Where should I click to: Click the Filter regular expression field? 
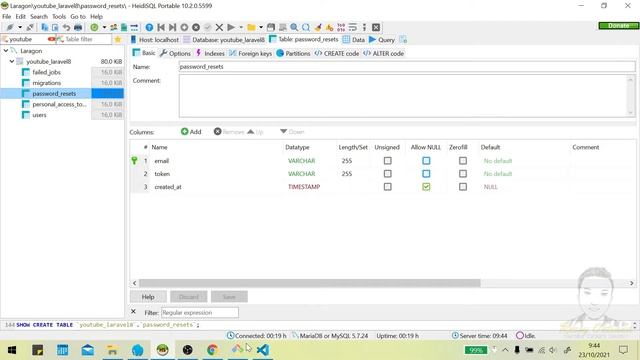pyautogui.click(x=200, y=313)
